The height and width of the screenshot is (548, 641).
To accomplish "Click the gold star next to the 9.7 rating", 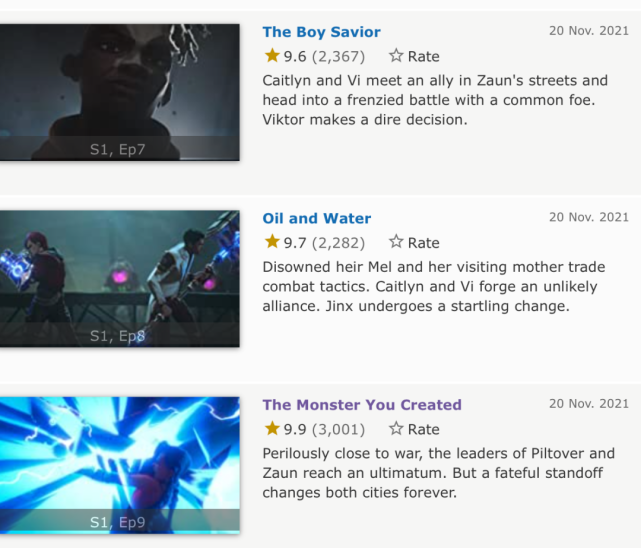I will (272, 242).
